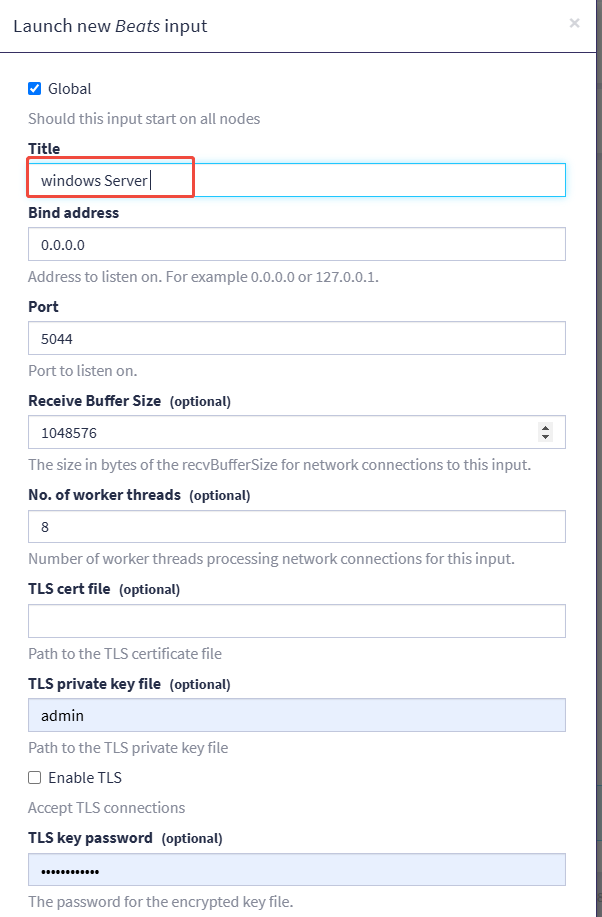Focus the Title text field
Screen dimensions: 602x917
296,180
